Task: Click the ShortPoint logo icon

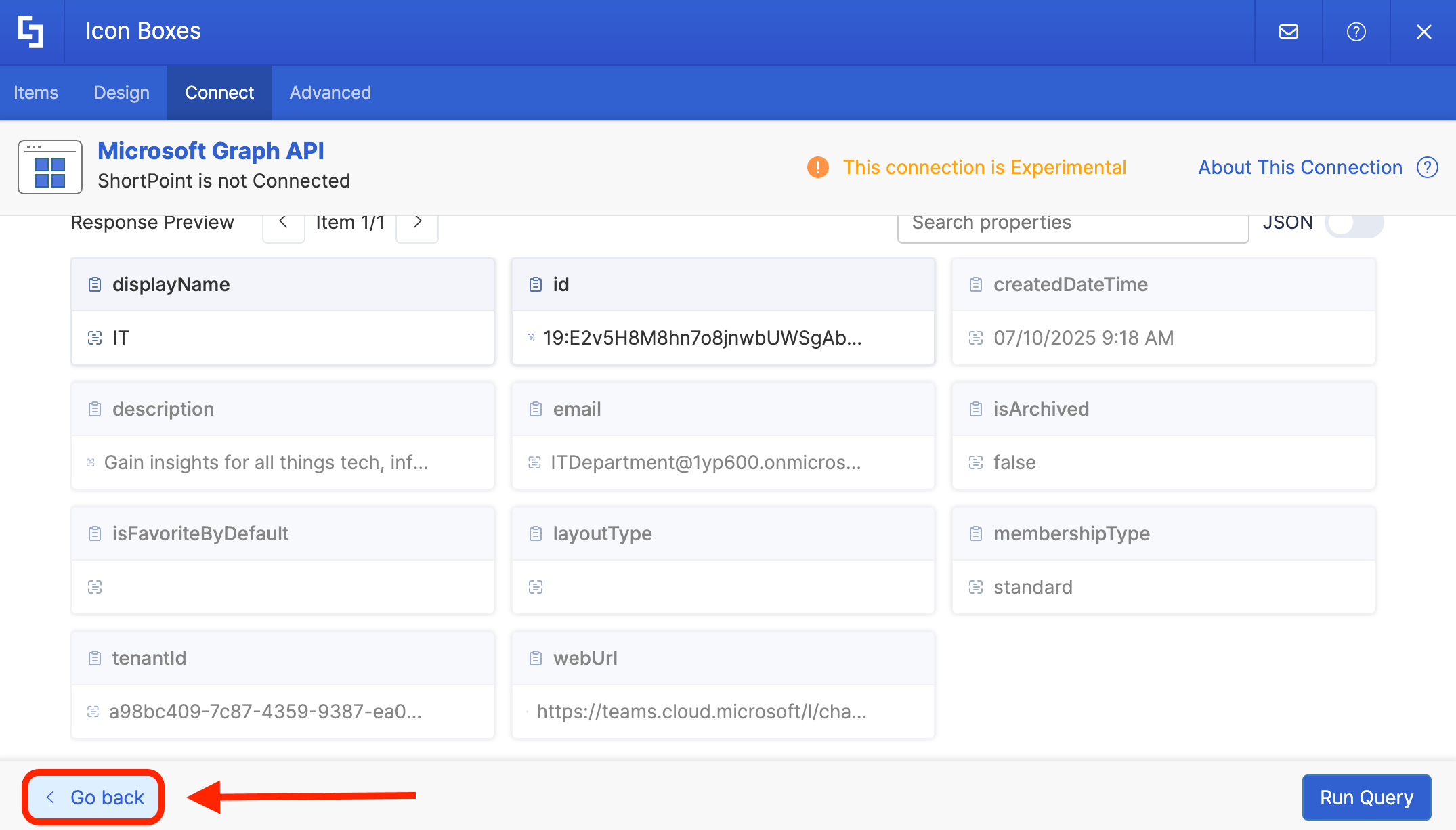Action: coord(31,31)
